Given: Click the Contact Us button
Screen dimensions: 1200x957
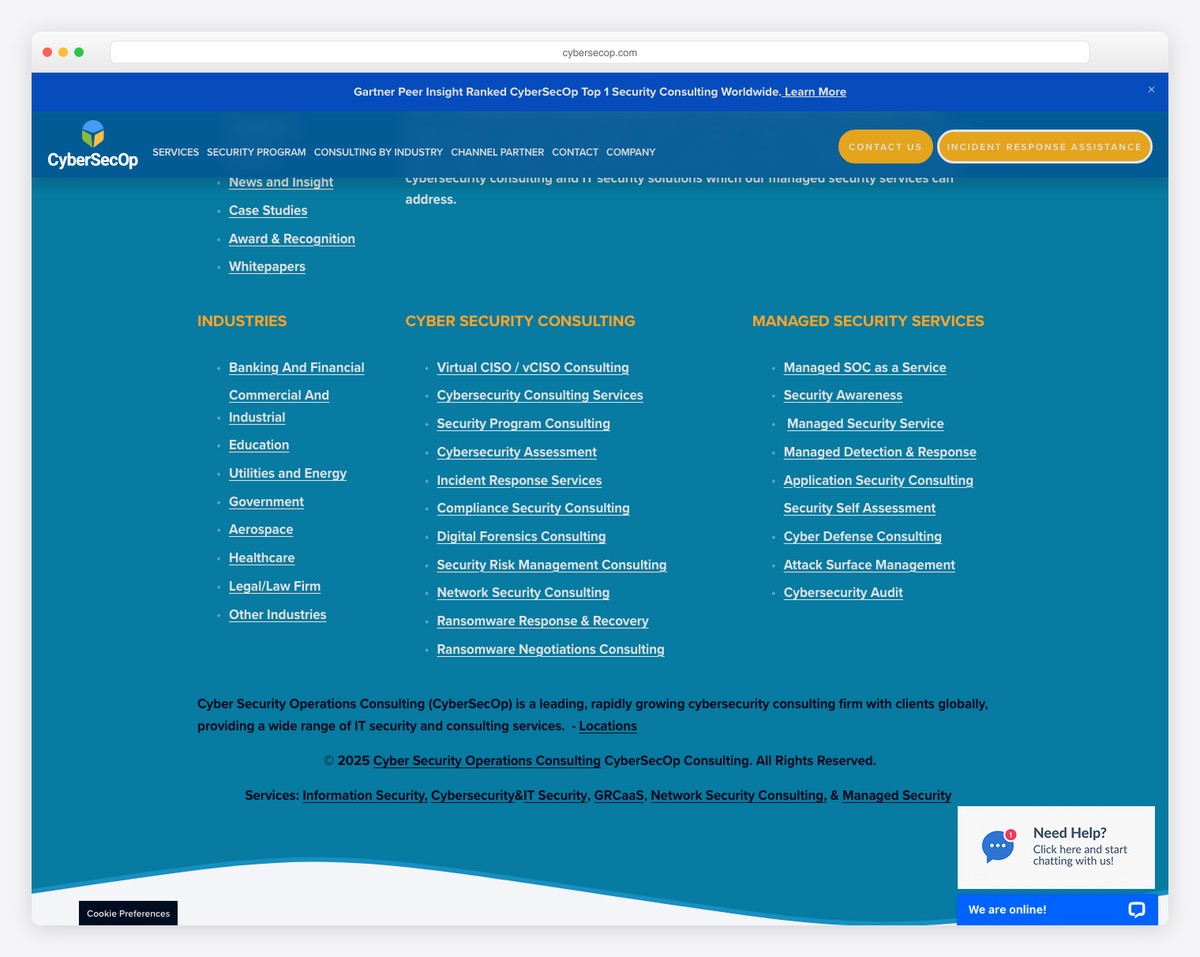Looking at the screenshot, I should (885, 147).
